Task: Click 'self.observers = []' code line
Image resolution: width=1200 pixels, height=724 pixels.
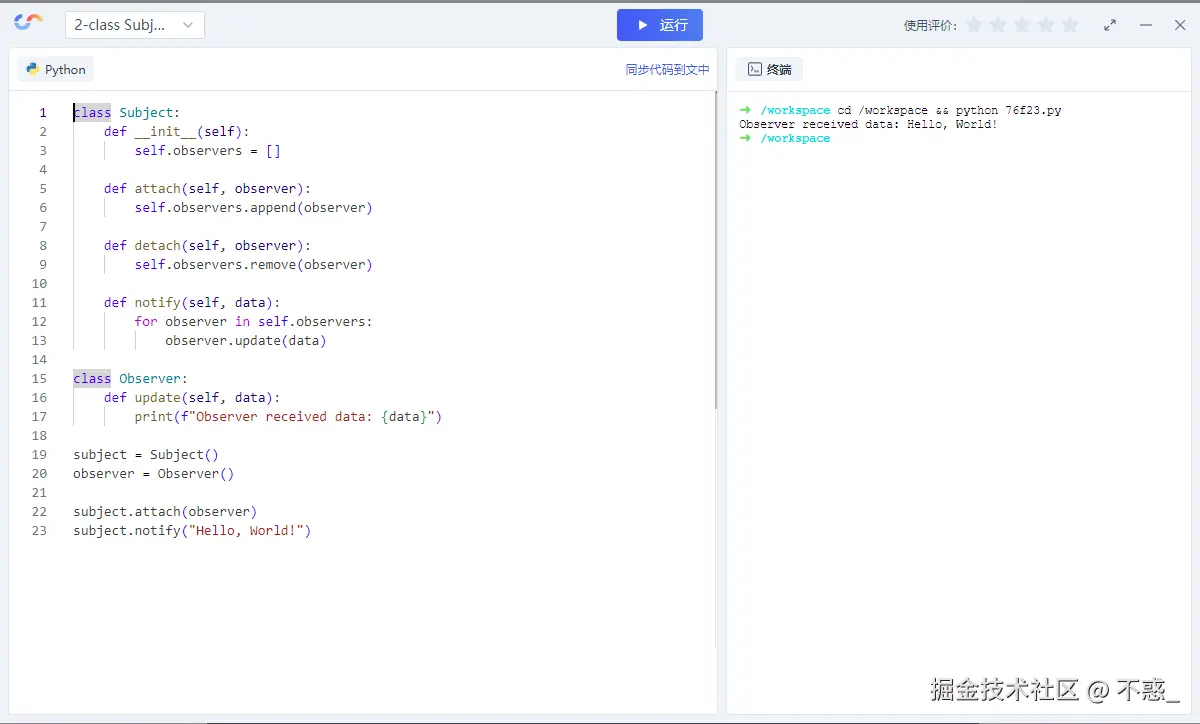Action: pyautogui.click(x=208, y=151)
